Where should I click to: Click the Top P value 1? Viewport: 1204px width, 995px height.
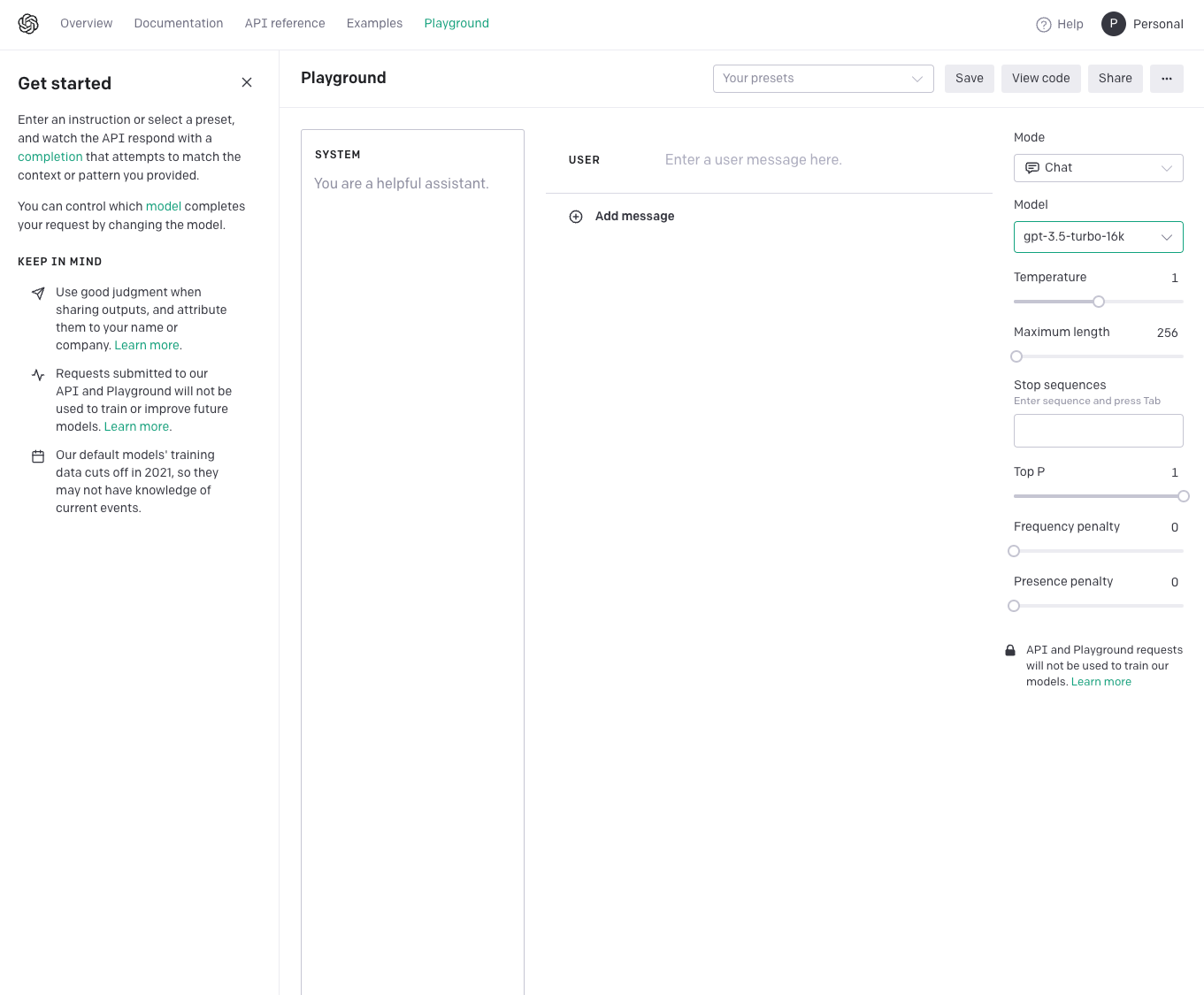1175,473
